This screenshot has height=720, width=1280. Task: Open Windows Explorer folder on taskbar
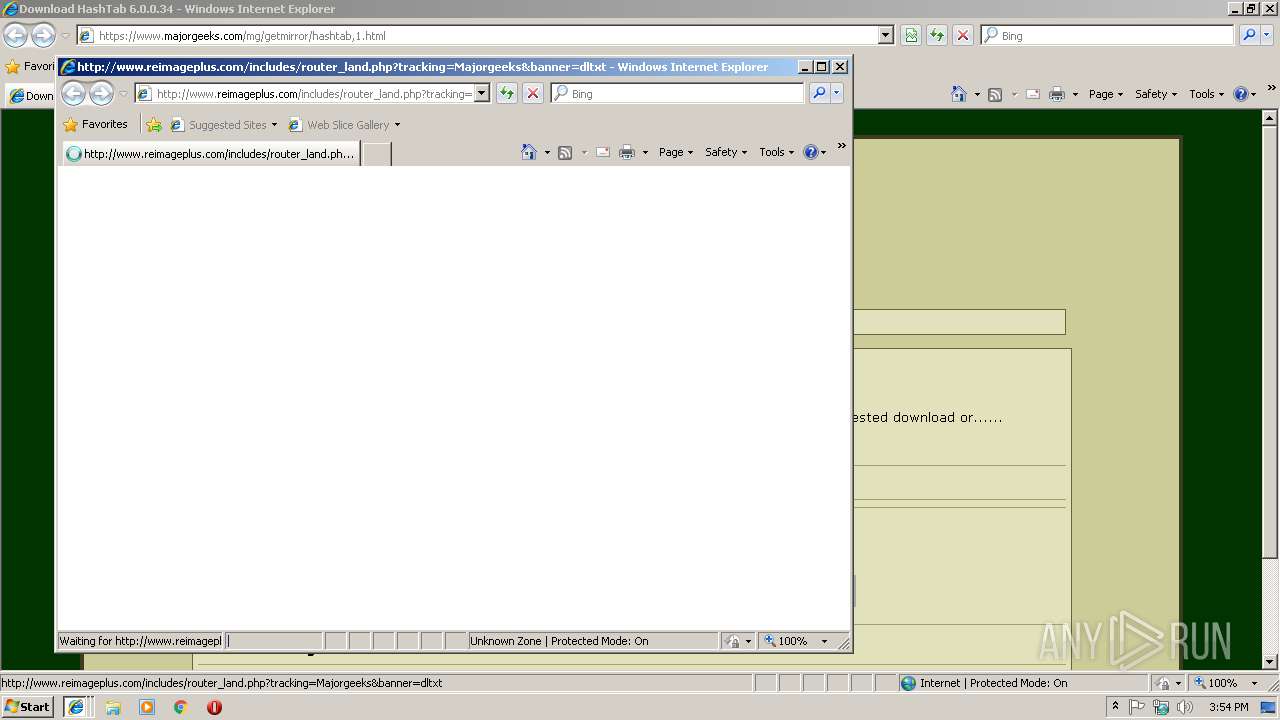coord(113,707)
